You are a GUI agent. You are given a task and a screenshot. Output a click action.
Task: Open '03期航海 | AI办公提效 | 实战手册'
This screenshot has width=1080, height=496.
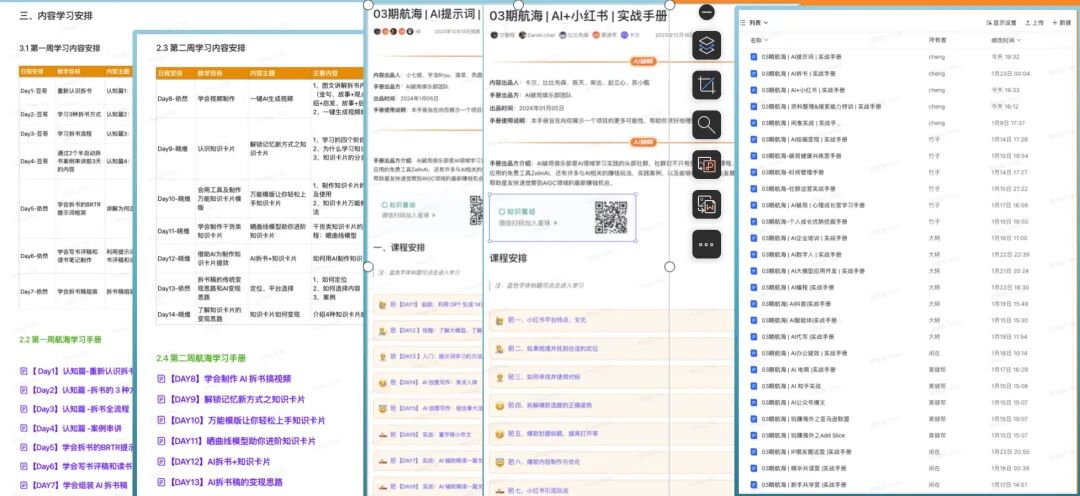click(x=804, y=353)
